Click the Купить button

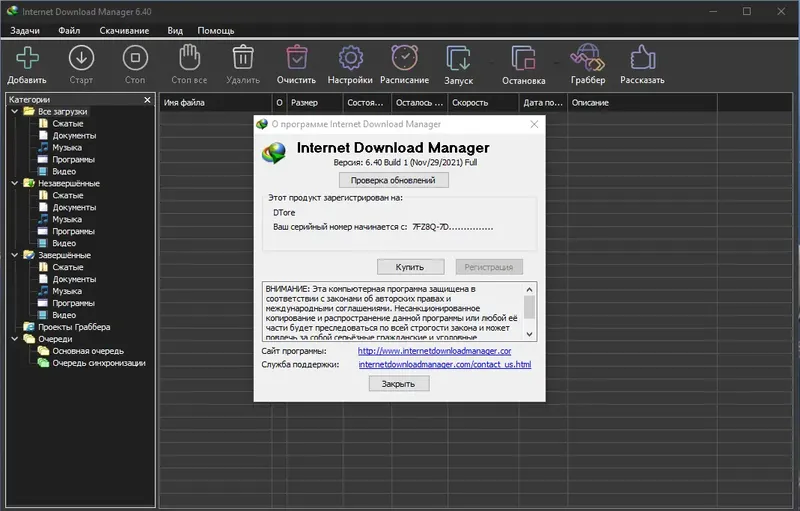point(410,267)
